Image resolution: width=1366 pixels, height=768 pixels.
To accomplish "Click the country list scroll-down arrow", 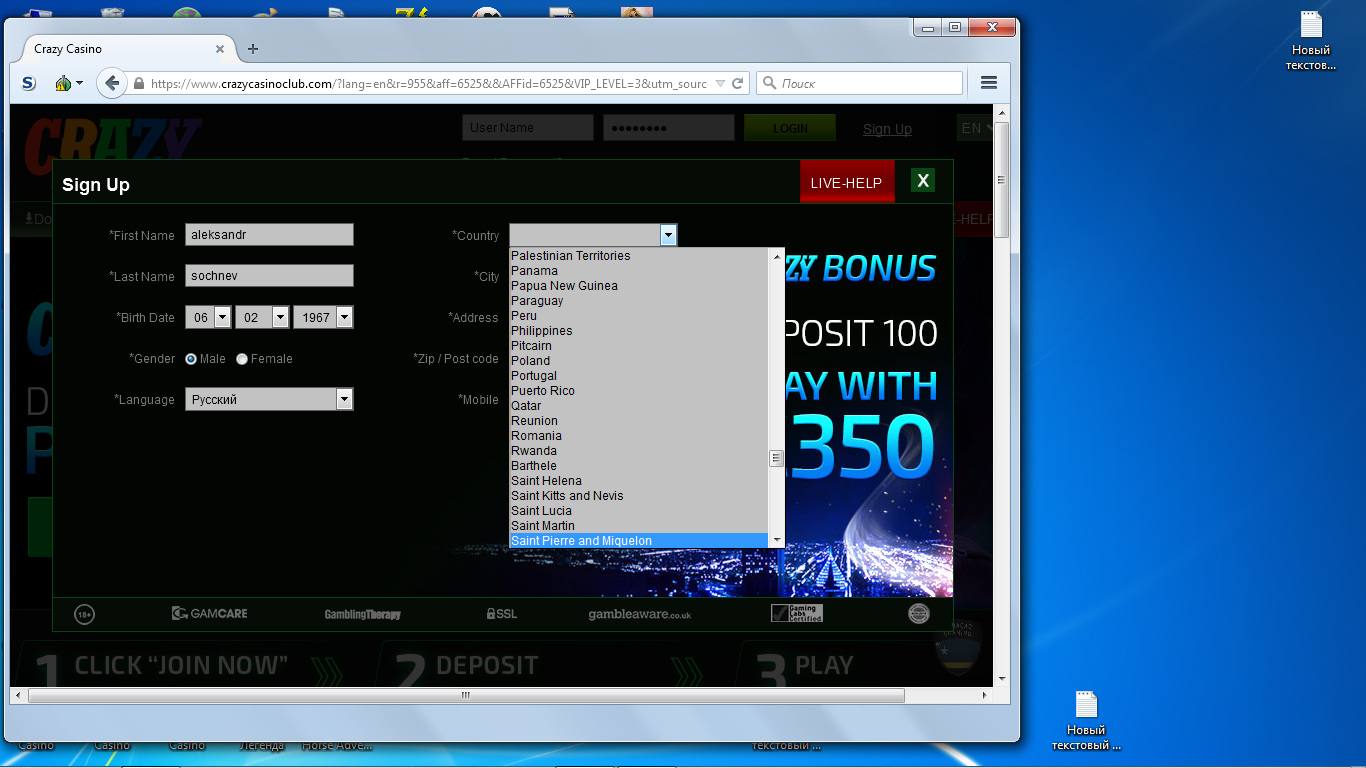I will tap(776, 540).
